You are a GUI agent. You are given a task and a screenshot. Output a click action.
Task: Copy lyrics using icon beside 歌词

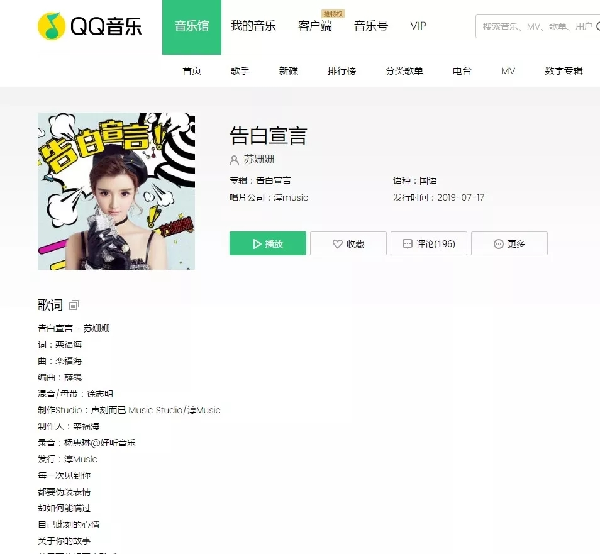coord(74,305)
